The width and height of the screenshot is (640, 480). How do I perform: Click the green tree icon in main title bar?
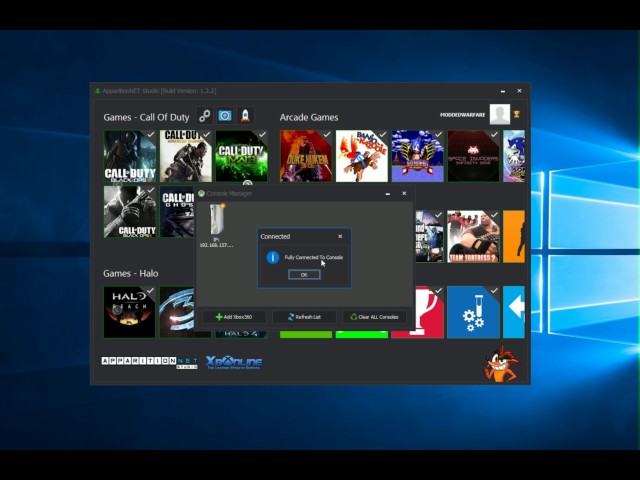pos(98,91)
